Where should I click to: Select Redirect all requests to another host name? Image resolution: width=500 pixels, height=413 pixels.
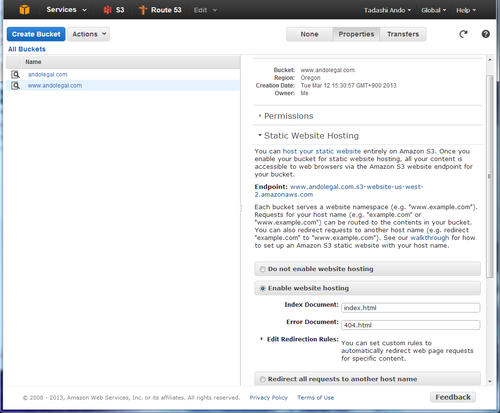(x=263, y=379)
